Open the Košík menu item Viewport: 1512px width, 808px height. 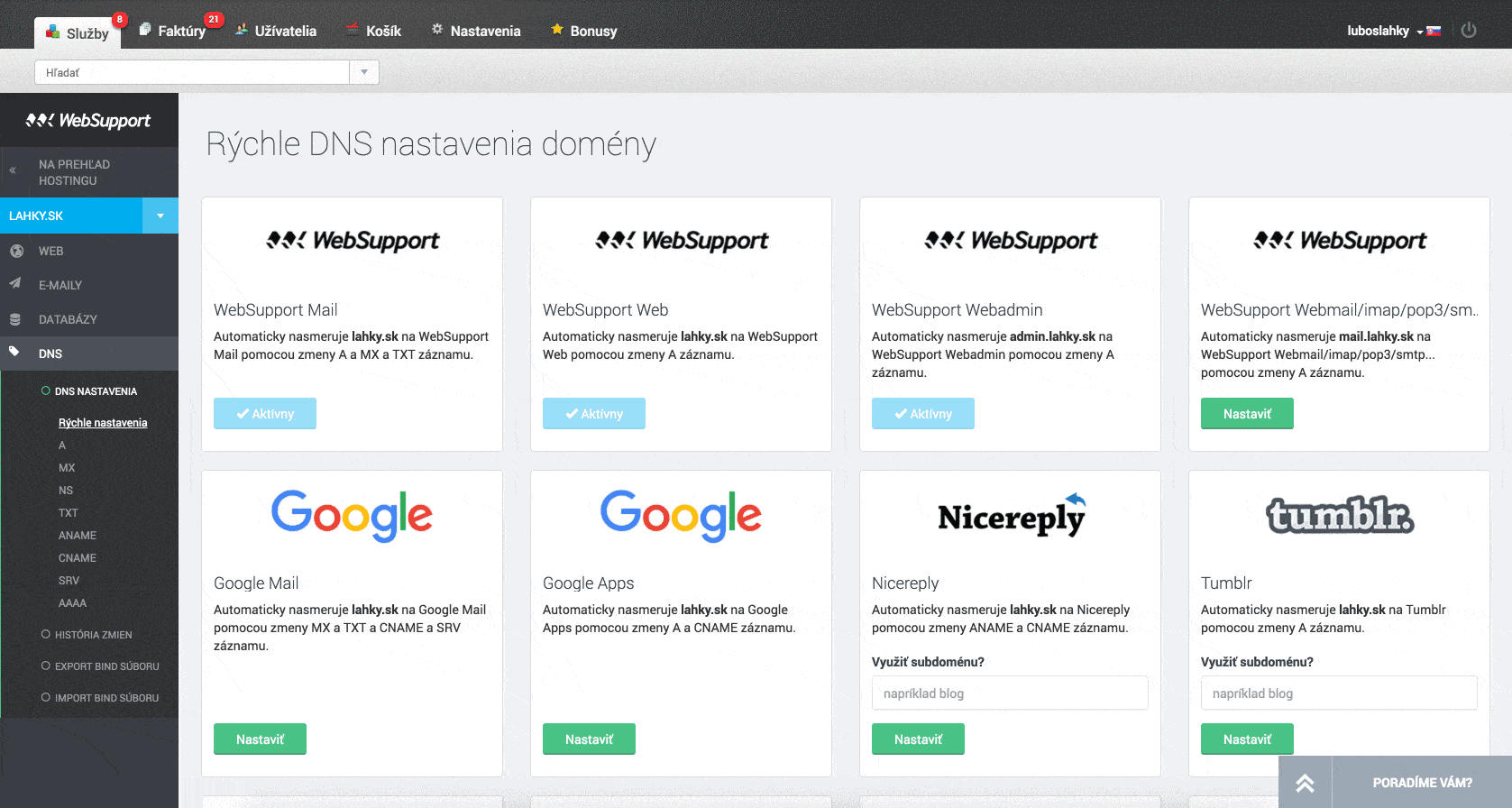374,31
